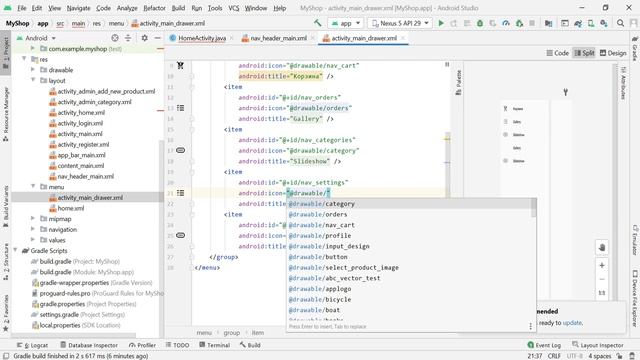Select the pan hand tool in preview
This screenshot has height=360, width=640.
tap(602, 247)
